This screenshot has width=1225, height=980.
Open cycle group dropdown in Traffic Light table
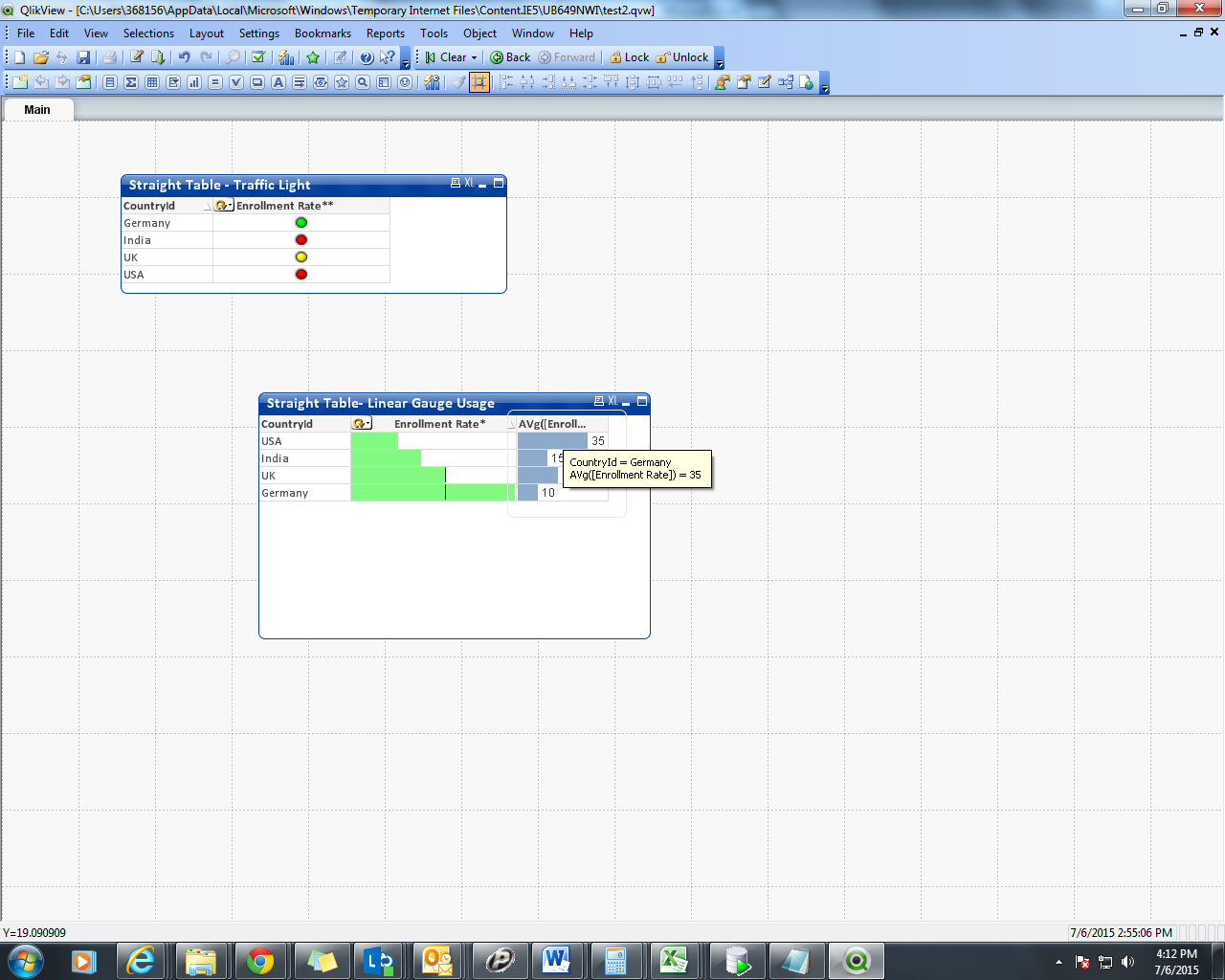224,206
